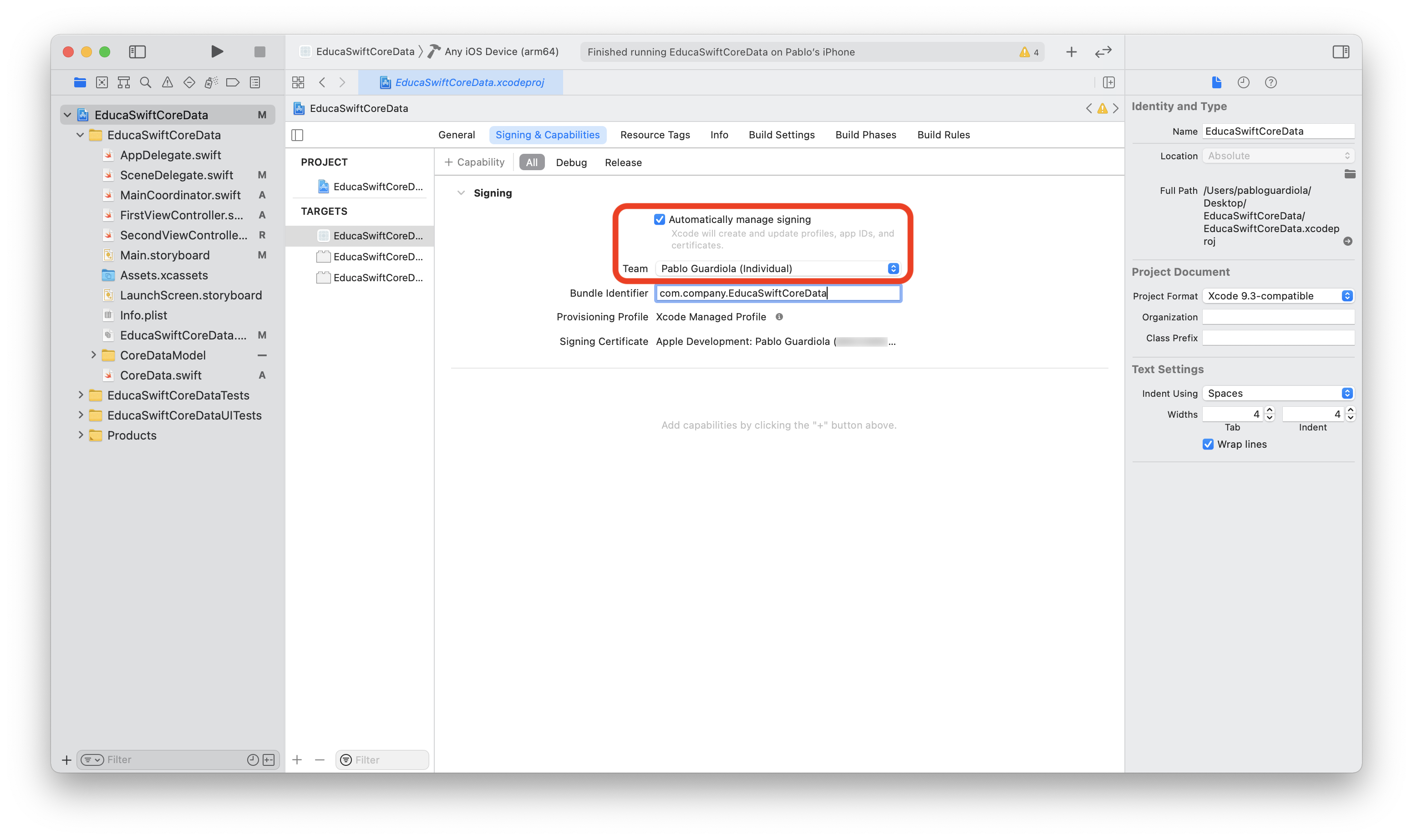Hide the left navigator sidebar
This screenshot has height=840, width=1413.
[137, 52]
